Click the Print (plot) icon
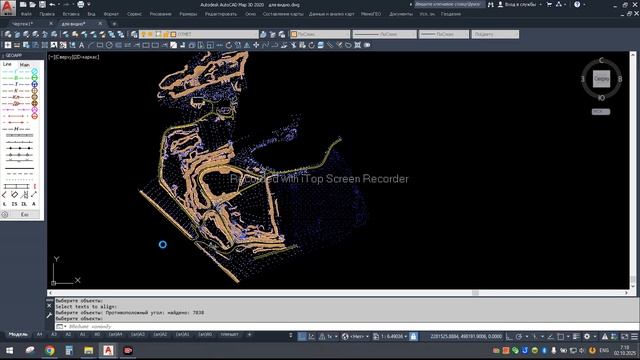The width and height of the screenshot is (640, 360). (81, 4)
